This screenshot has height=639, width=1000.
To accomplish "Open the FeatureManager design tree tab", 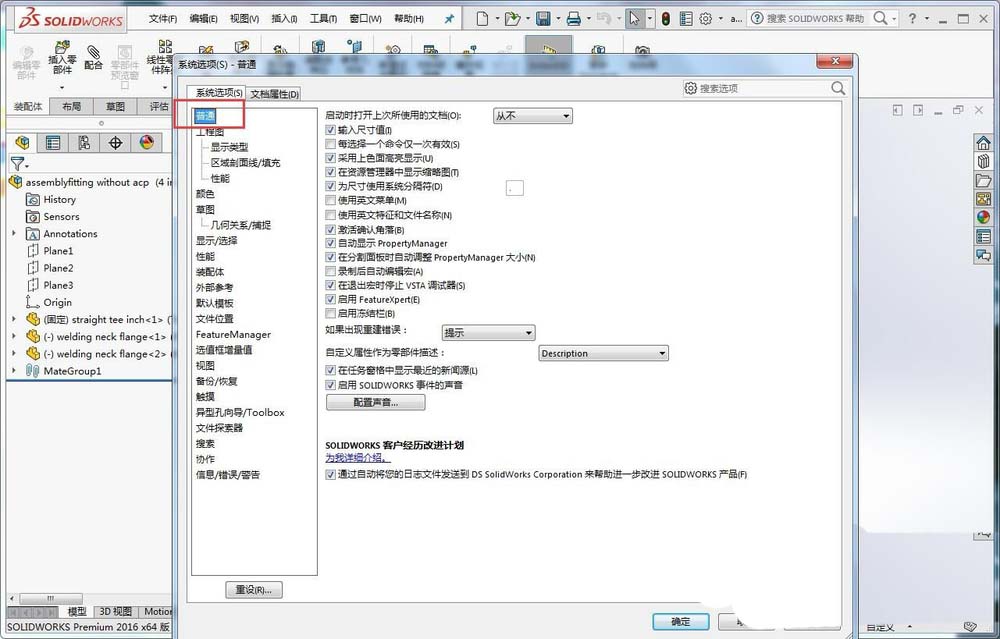I will click(x=22, y=142).
